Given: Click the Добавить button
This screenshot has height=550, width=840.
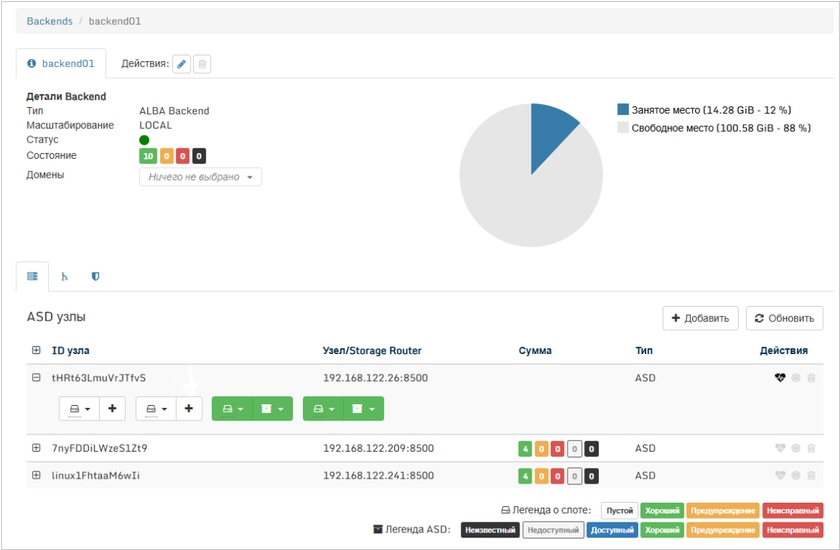Looking at the screenshot, I should 700,318.
